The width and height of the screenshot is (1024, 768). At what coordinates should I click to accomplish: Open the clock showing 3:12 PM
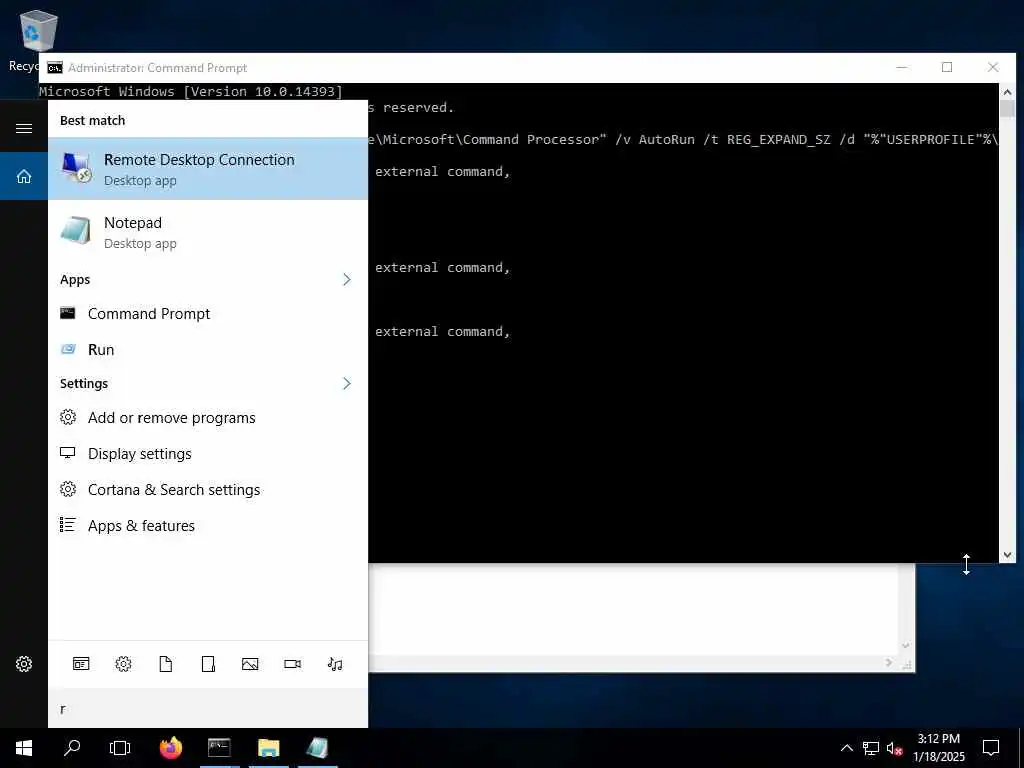coord(939,748)
